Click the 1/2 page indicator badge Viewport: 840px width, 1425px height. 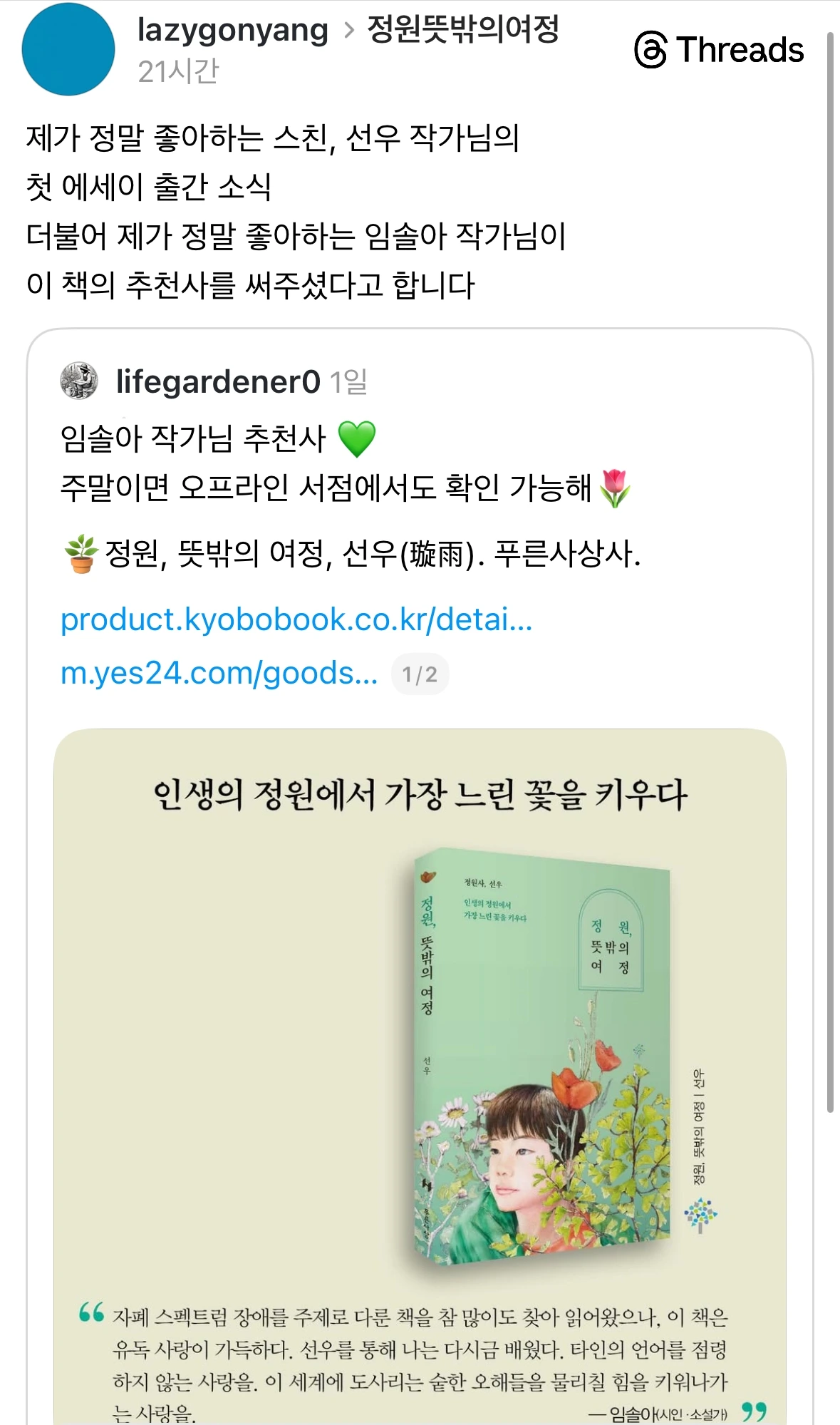click(x=420, y=674)
